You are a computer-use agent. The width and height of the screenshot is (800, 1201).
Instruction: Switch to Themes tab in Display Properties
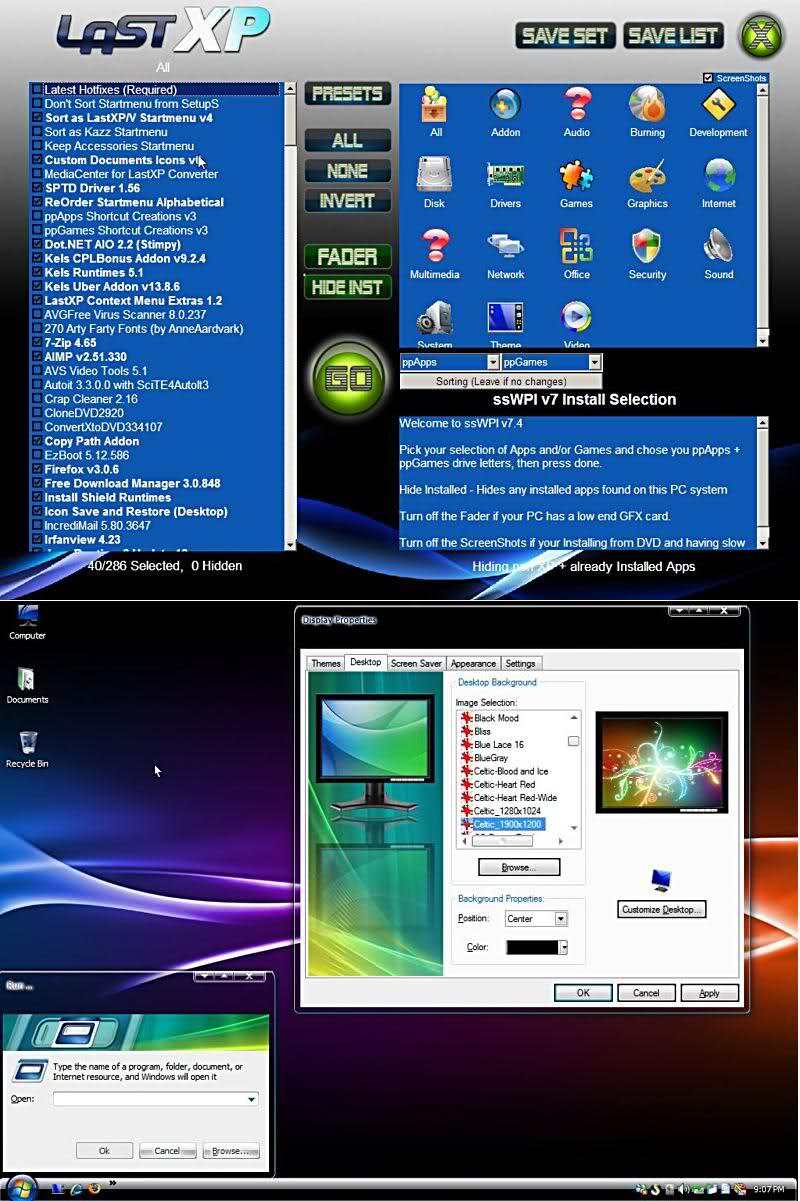point(326,663)
